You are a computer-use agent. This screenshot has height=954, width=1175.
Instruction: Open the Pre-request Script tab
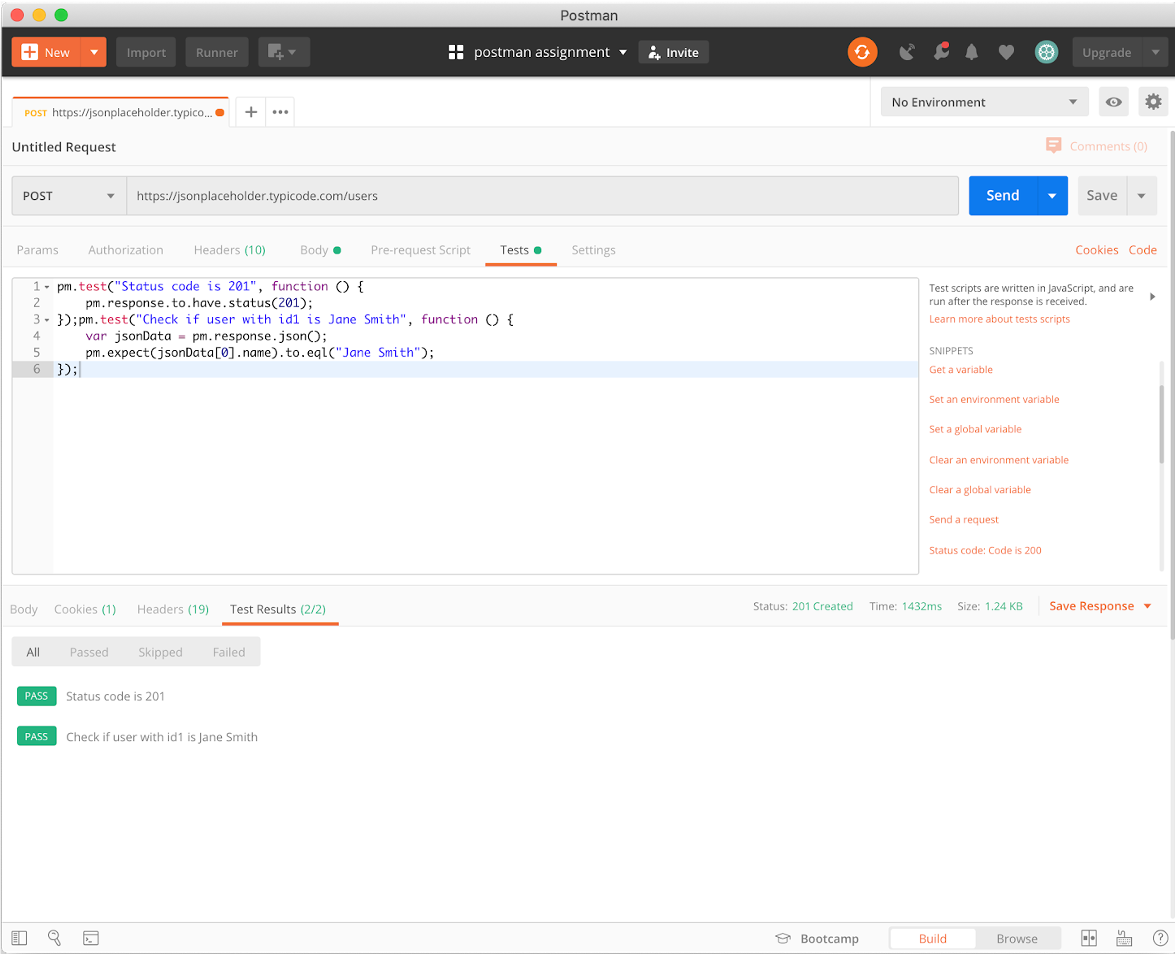click(420, 250)
